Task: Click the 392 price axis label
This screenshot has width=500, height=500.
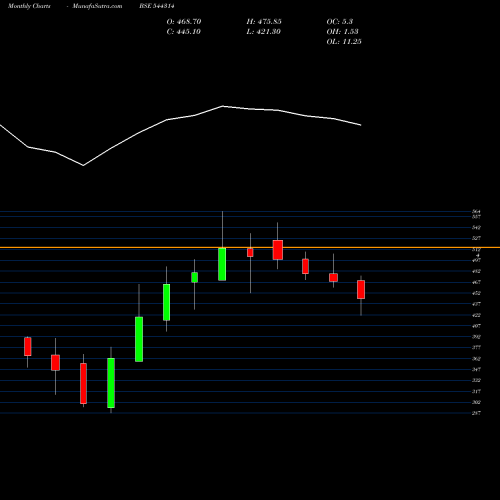Action: pos(476,337)
